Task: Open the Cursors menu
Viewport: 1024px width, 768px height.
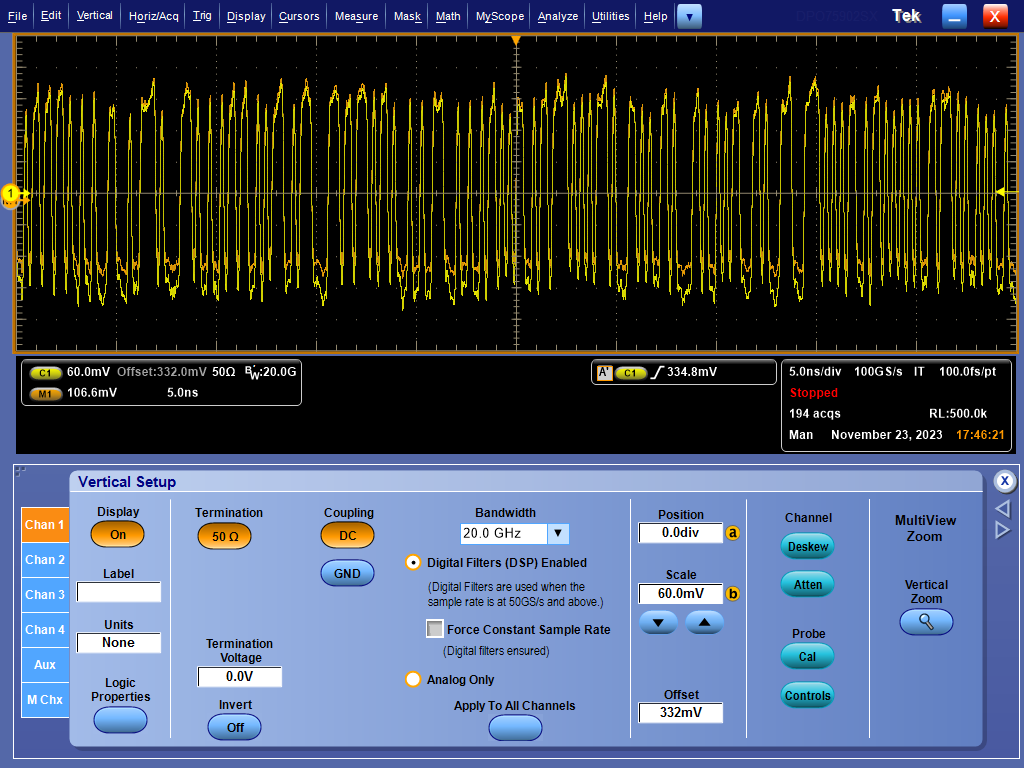Action: (299, 16)
